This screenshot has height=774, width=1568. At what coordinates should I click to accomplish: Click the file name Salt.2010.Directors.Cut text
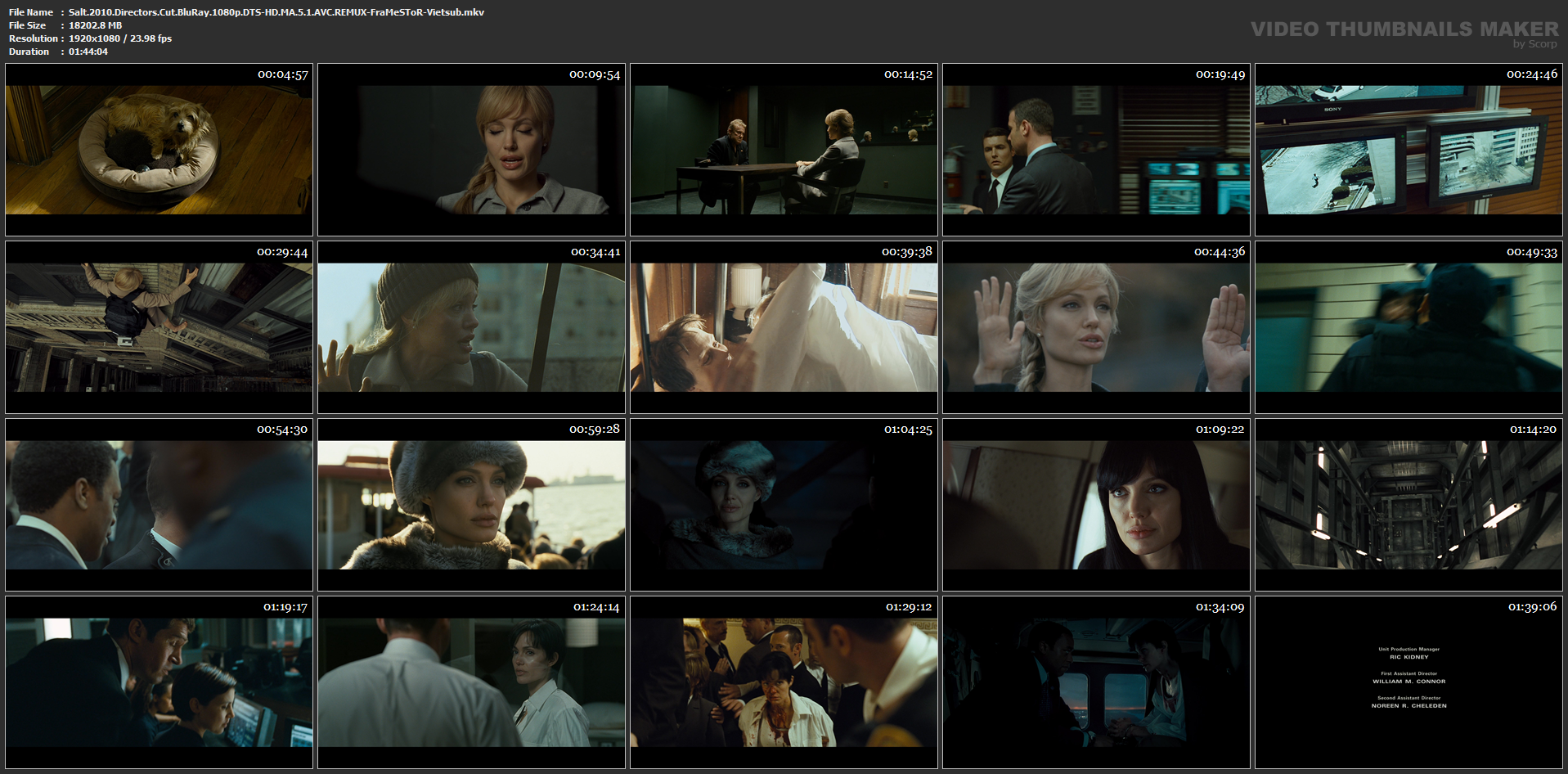pyautogui.click(x=276, y=12)
